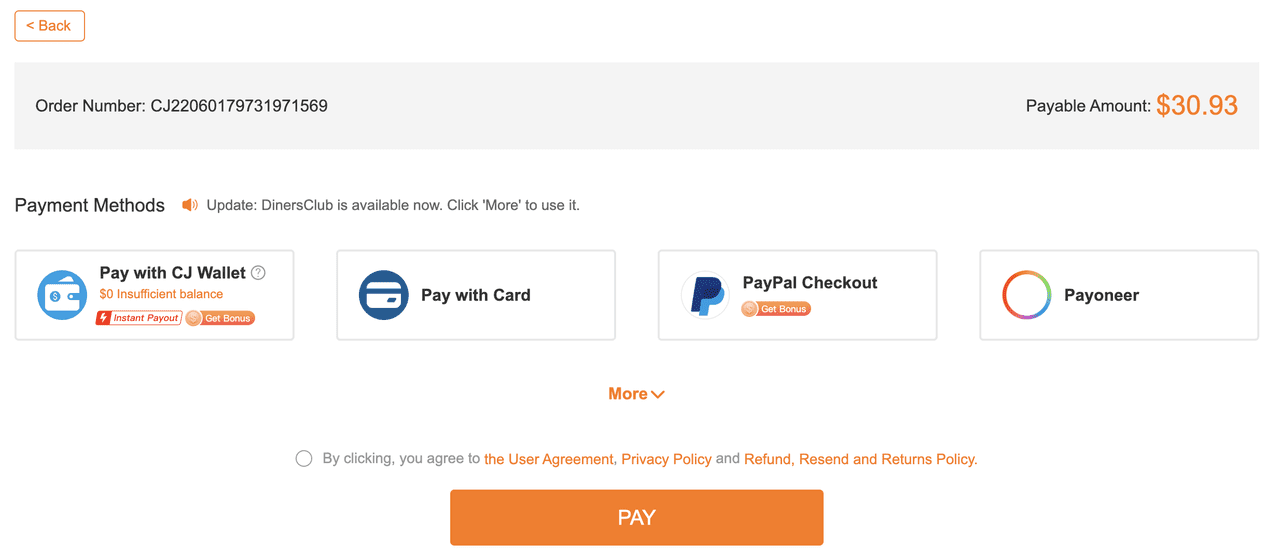Click the orange speaker announcement icon
Image resolution: width=1280 pixels, height=557 pixels.
[x=190, y=205]
